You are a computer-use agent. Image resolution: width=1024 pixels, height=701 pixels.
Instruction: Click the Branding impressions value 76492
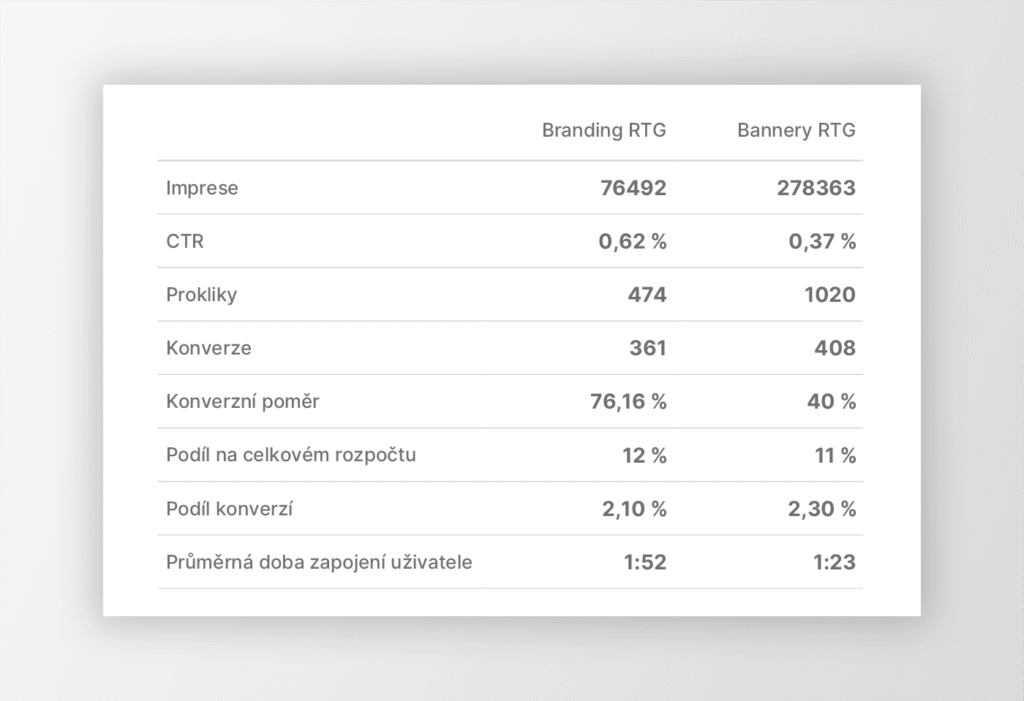[633, 188]
